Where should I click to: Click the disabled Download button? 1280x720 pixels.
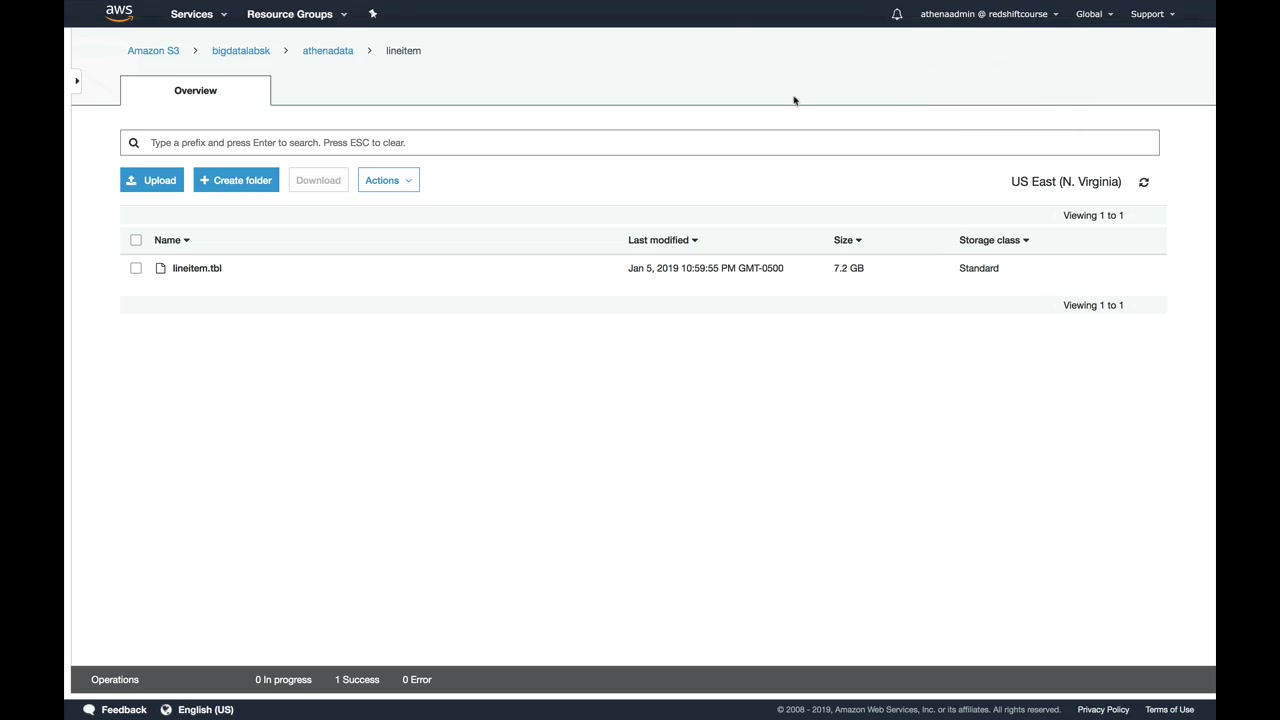coord(318,180)
